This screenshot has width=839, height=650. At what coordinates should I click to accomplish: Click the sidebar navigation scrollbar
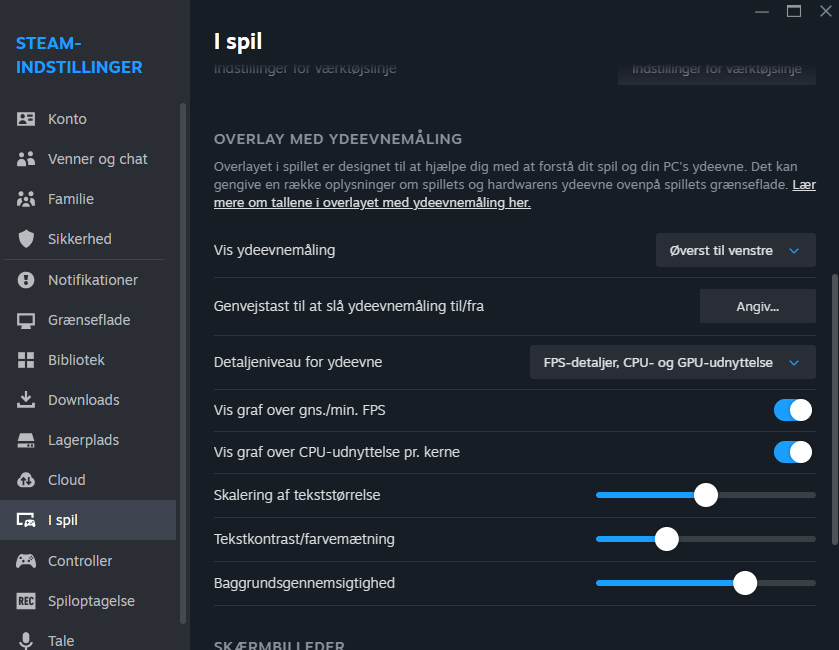click(x=183, y=364)
